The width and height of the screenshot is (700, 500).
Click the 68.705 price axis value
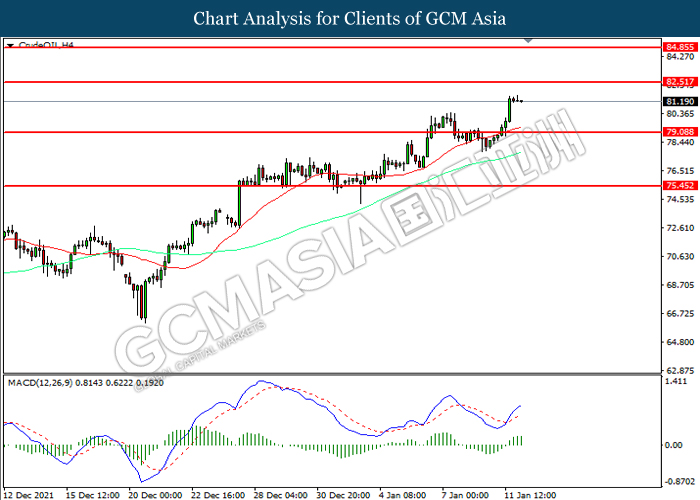click(x=680, y=285)
